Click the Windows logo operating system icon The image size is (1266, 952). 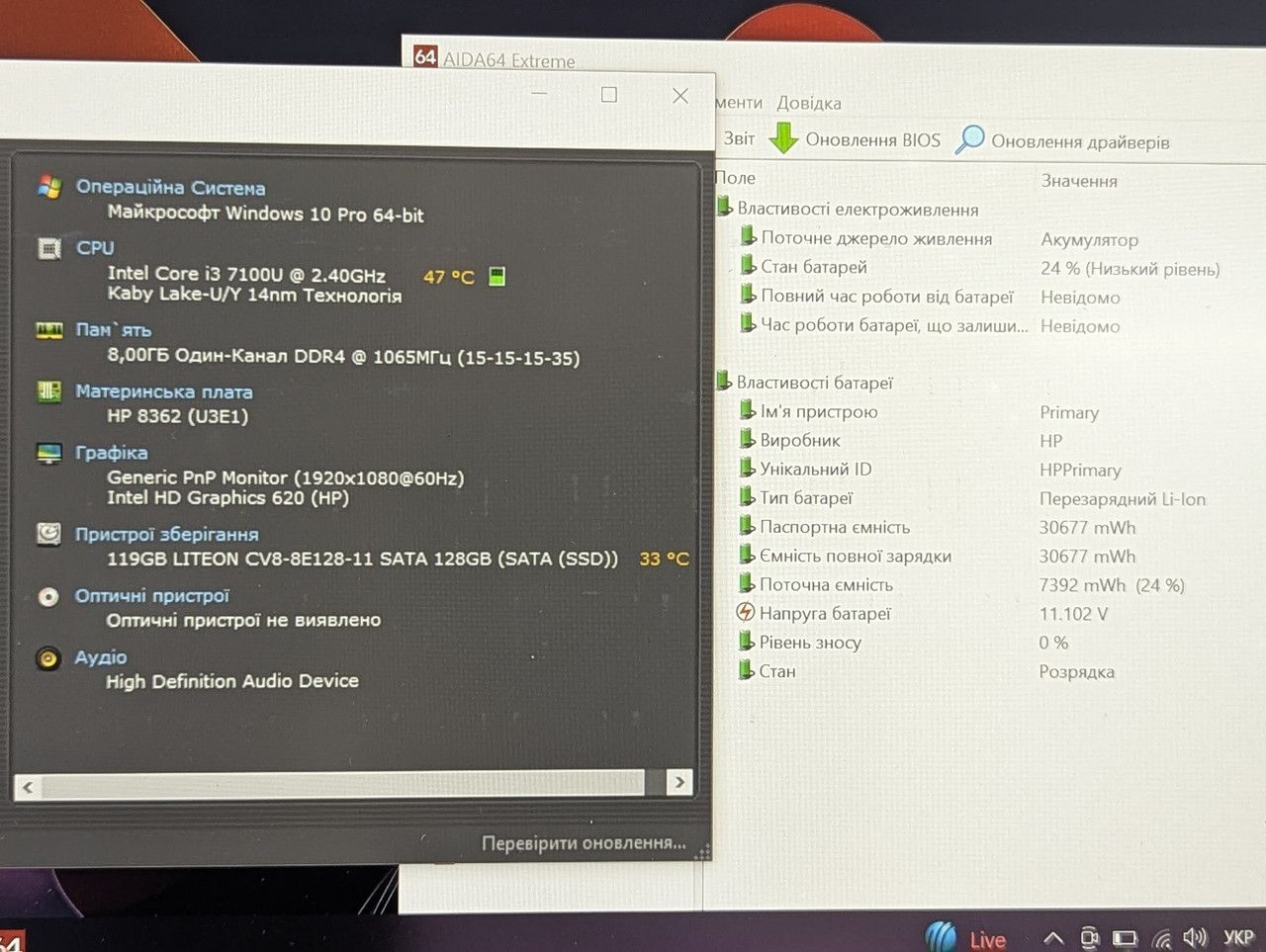49,186
